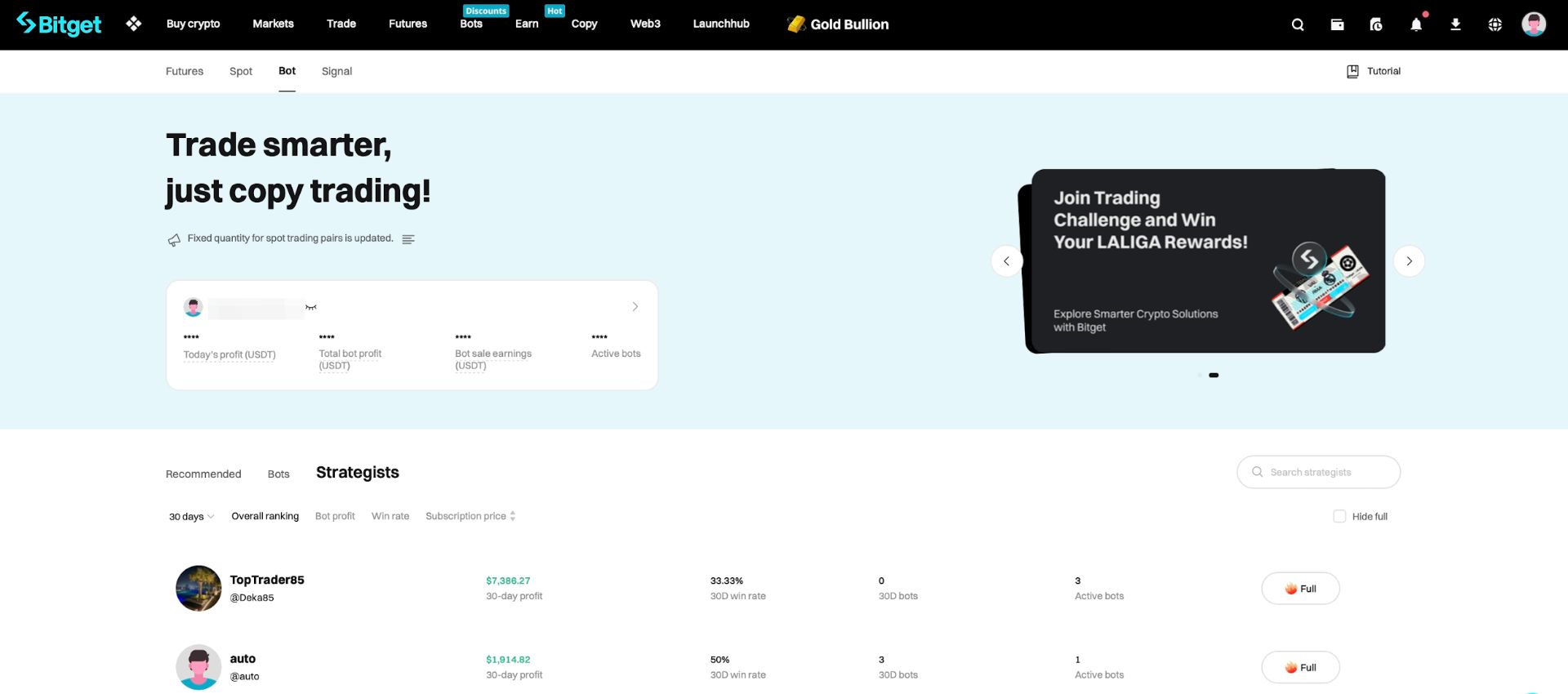Open TopTrader85 strategist profile name
The width and height of the screenshot is (1568, 694).
point(267,580)
